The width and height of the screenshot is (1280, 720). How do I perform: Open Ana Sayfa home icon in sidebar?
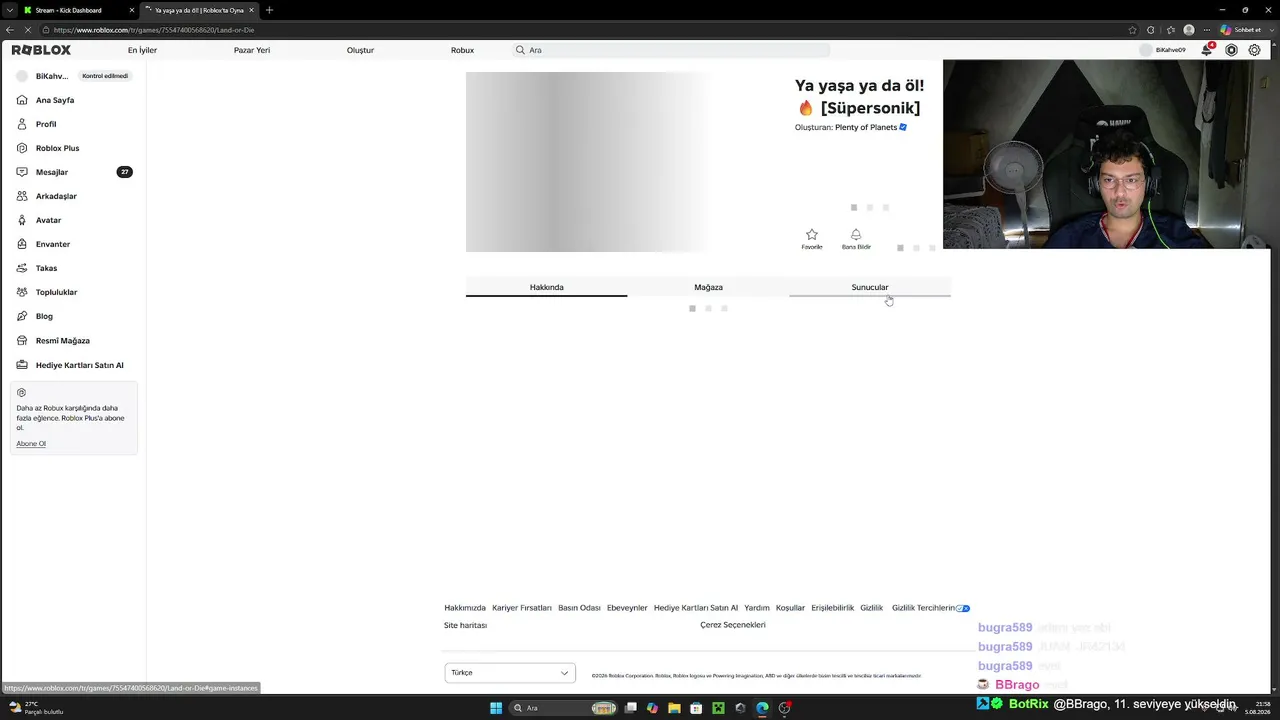click(x=22, y=100)
